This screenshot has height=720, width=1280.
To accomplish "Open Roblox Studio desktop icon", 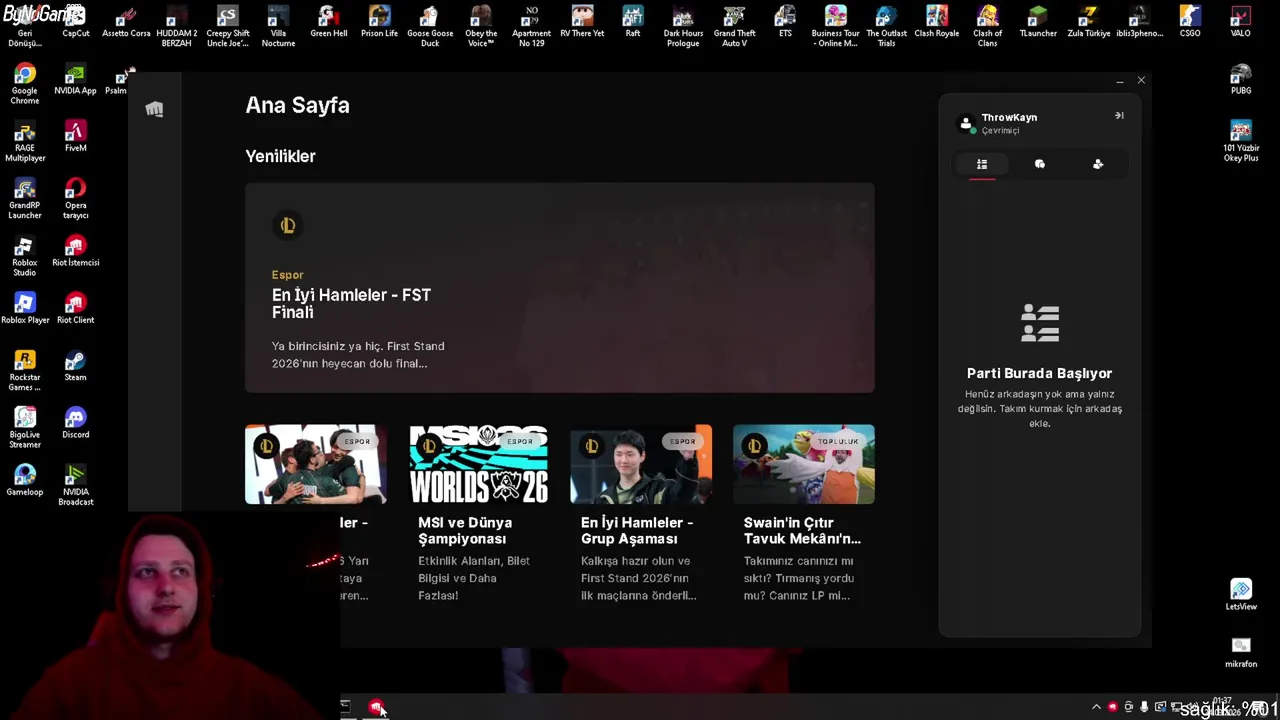I will coord(25,255).
